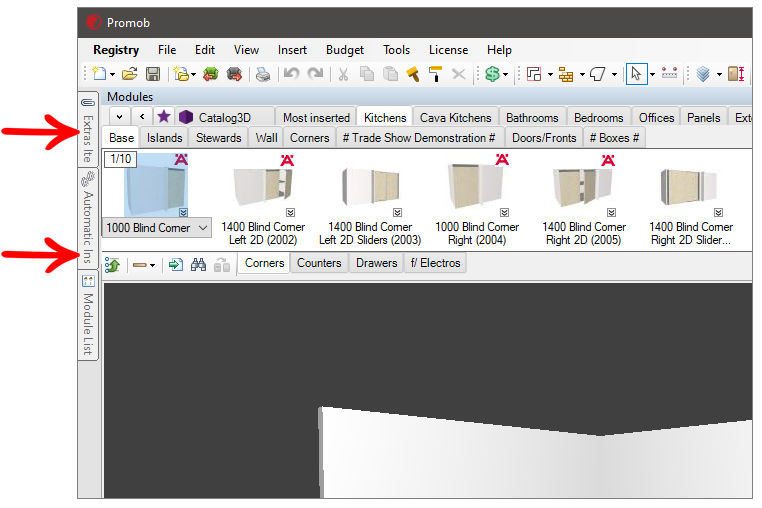Copy with the two-pages icon
This screenshot has height=508, width=762.
[367, 74]
